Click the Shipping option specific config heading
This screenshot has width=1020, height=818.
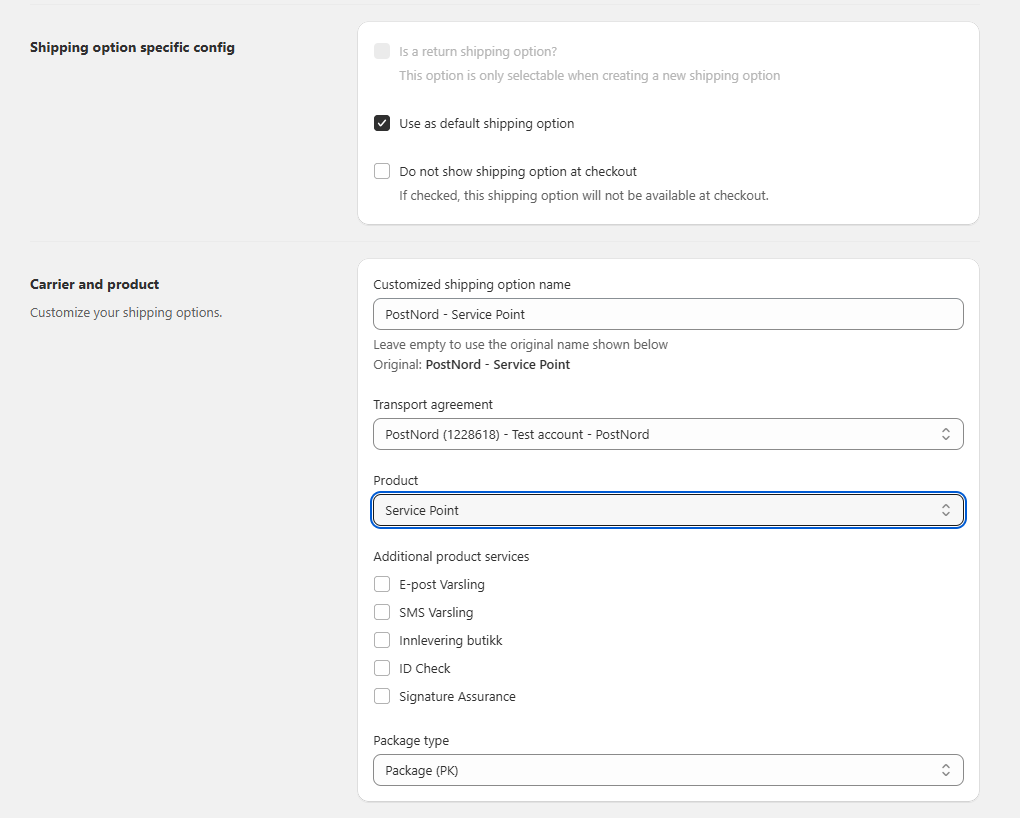click(x=132, y=47)
